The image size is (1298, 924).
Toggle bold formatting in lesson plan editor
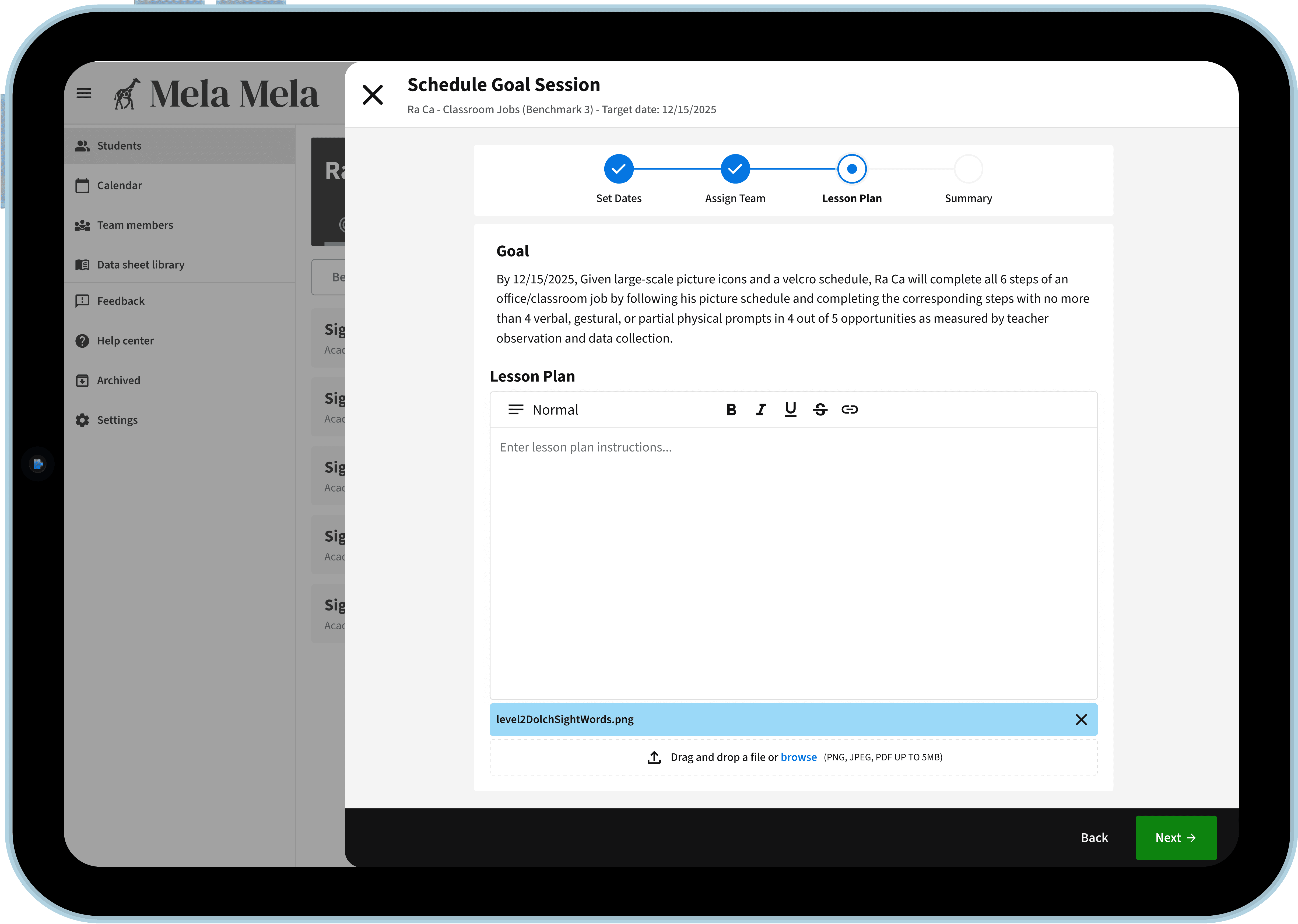coord(731,410)
